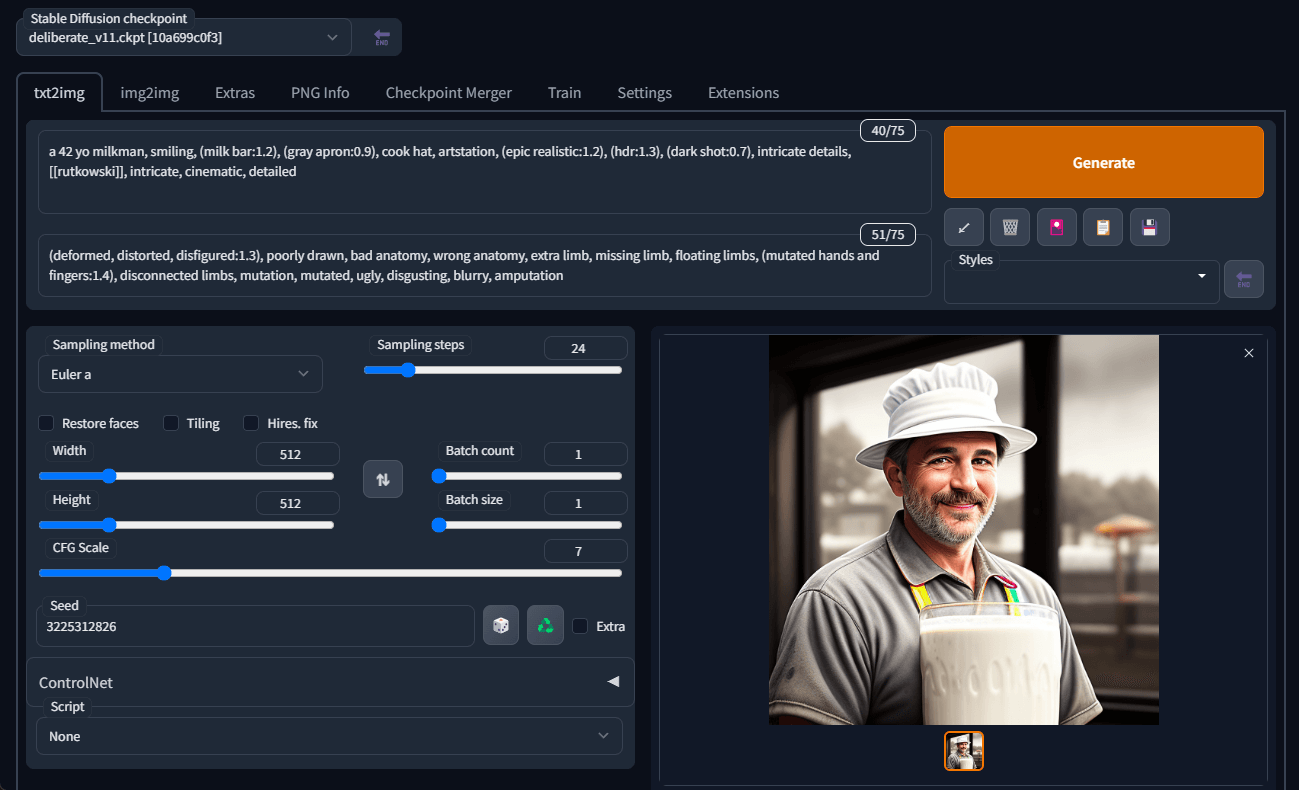
Task: Go to the Checkpoint Merger tab
Action: [x=449, y=93]
